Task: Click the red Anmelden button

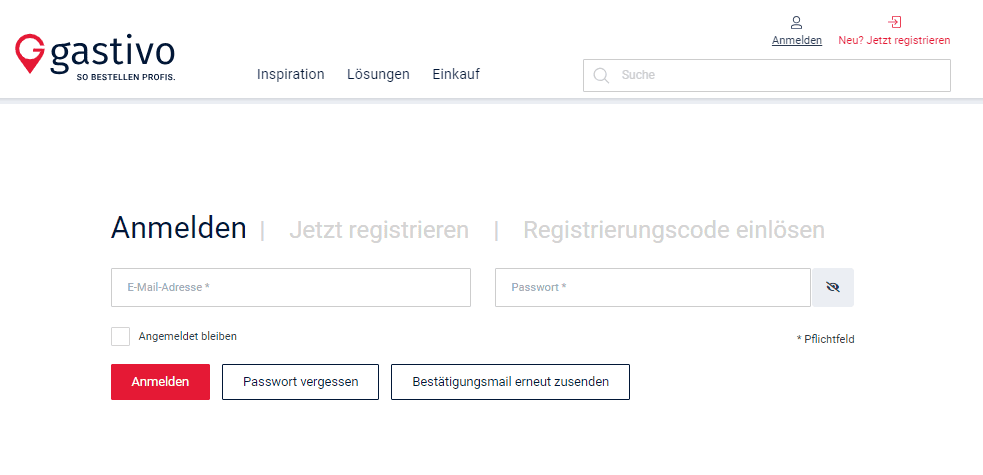Action: coord(160,382)
